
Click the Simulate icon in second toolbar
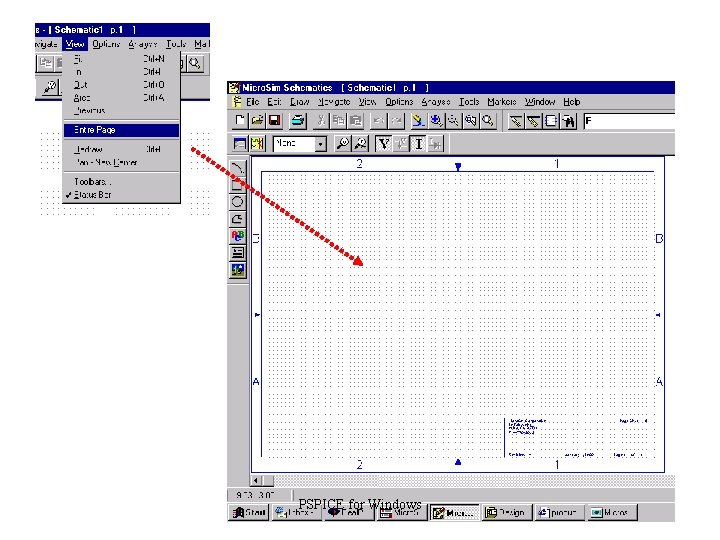[x=257, y=144]
